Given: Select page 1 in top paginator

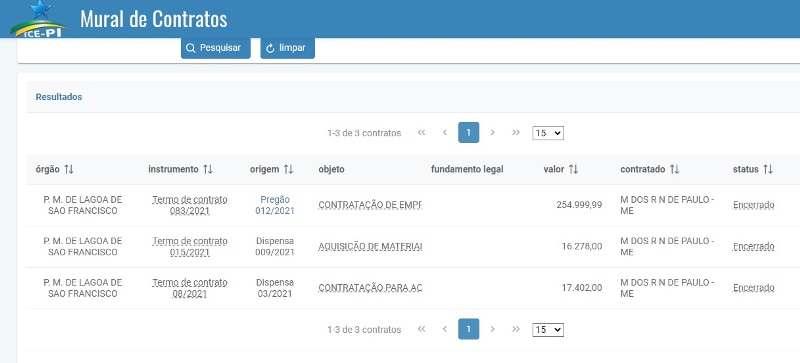Looking at the screenshot, I should click(x=468, y=133).
